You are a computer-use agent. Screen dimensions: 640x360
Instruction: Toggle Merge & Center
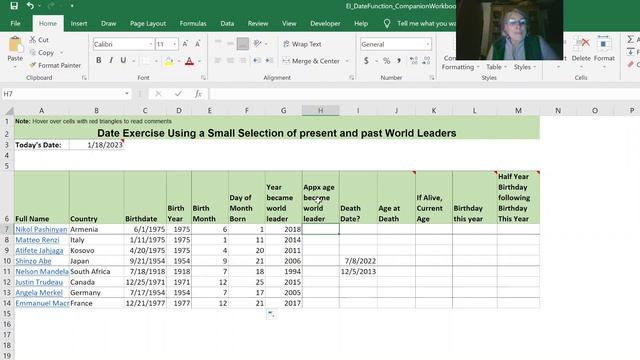311,61
